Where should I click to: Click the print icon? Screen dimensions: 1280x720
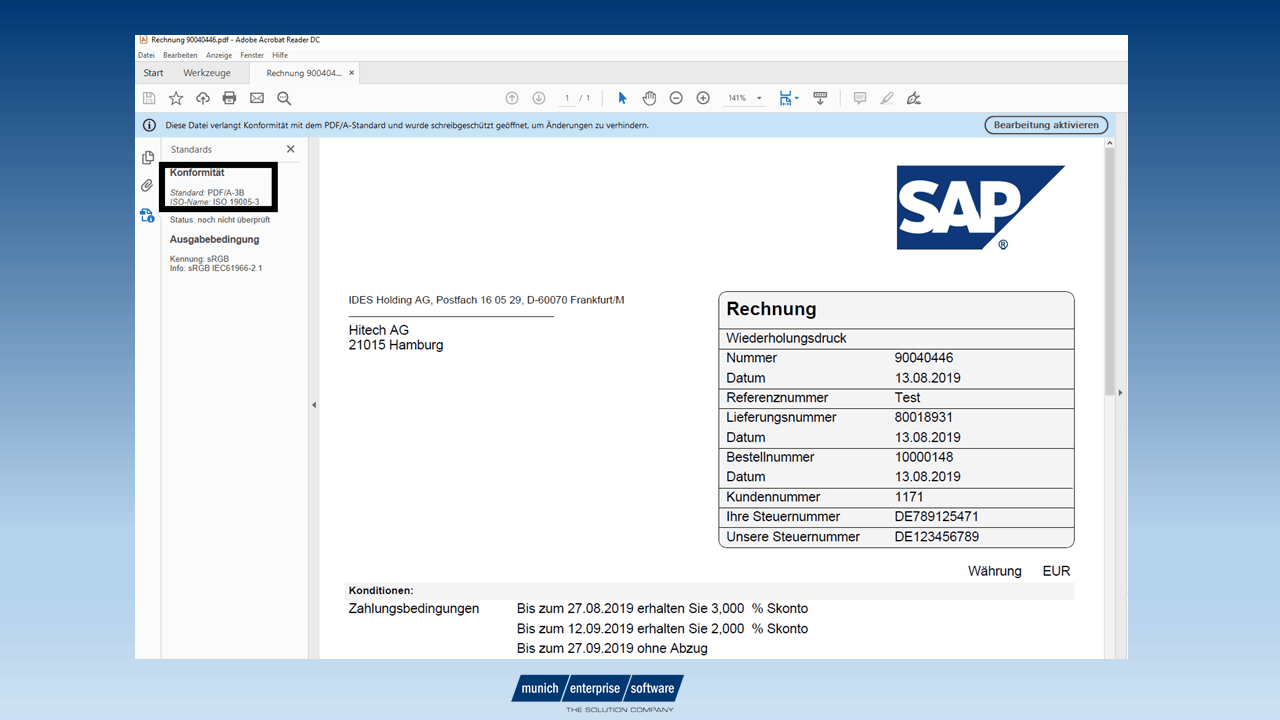pos(229,98)
